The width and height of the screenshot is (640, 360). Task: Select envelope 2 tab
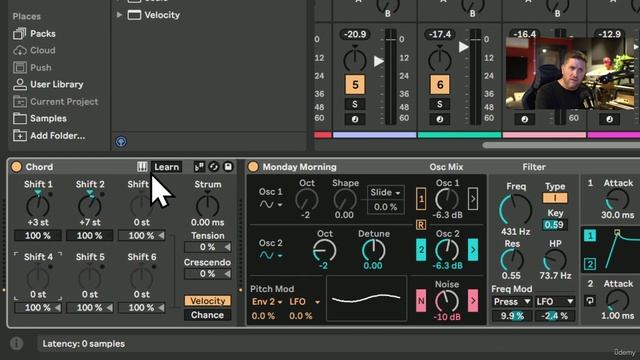pos(590,264)
